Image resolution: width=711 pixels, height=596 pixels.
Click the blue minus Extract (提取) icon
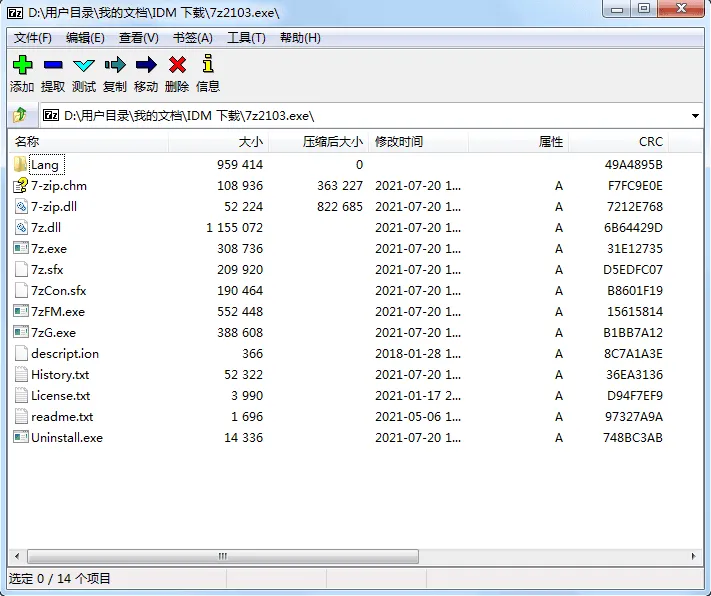point(53,66)
